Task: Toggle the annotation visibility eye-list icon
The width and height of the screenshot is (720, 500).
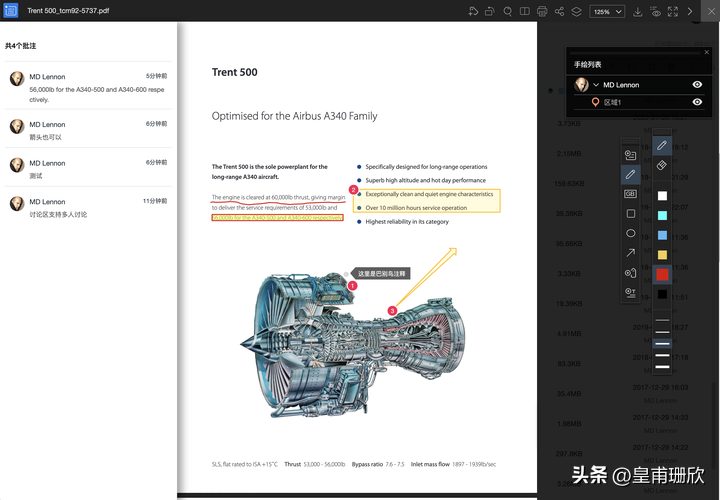Action: (x=656, y=11)
